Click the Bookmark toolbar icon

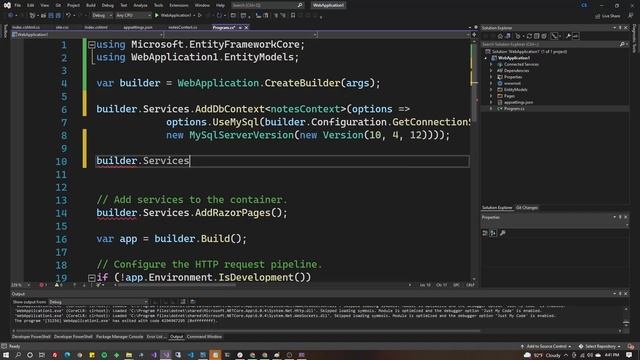click(x=293, y=16)
